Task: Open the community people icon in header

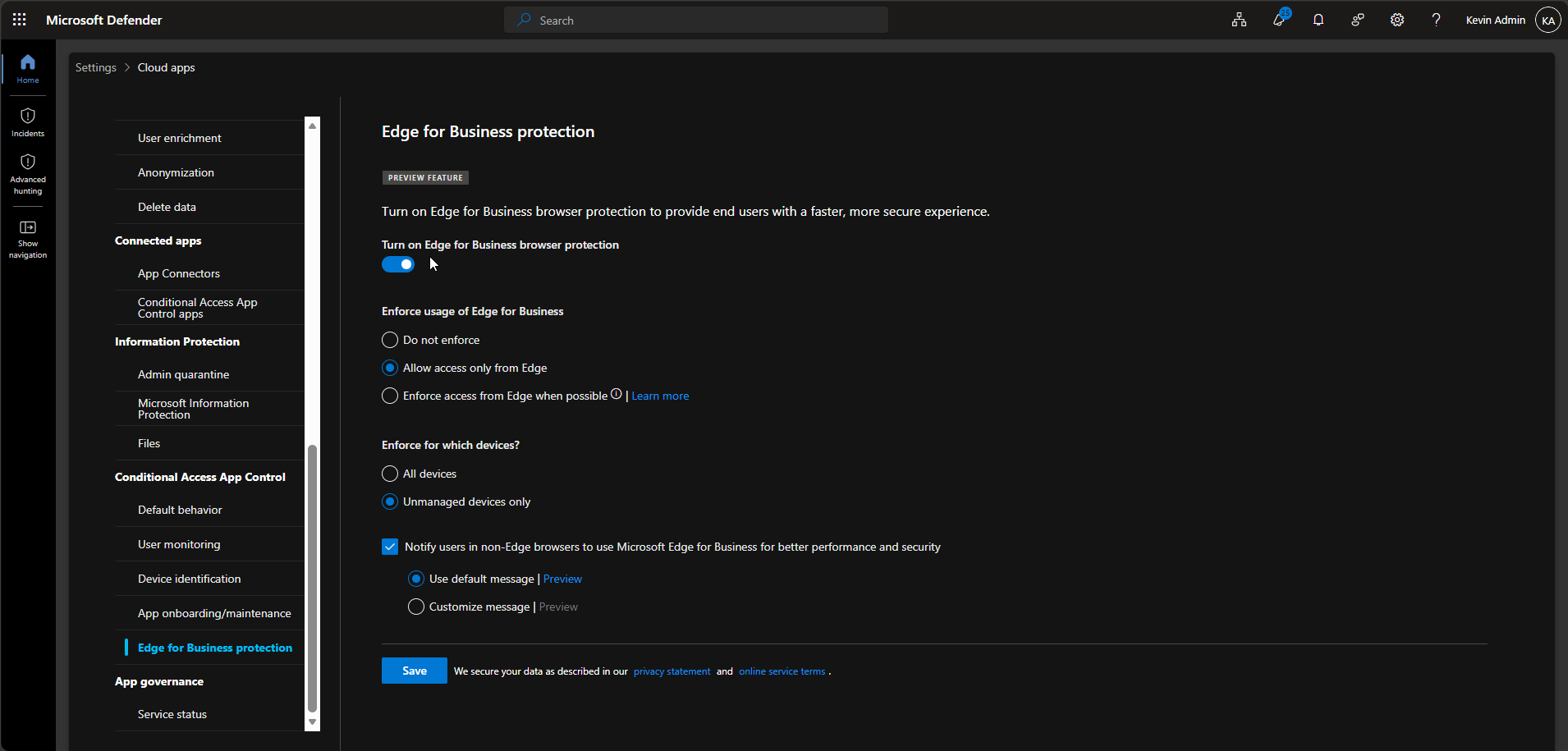Action: [x=1358, y=20]
